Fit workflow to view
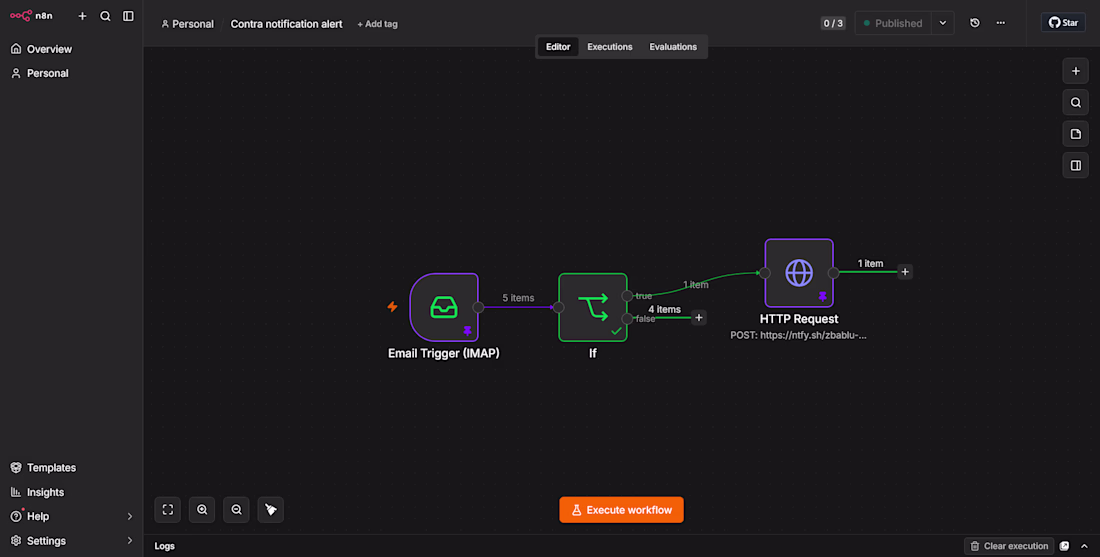This screenshot has height=557, width=1100. 168,510
